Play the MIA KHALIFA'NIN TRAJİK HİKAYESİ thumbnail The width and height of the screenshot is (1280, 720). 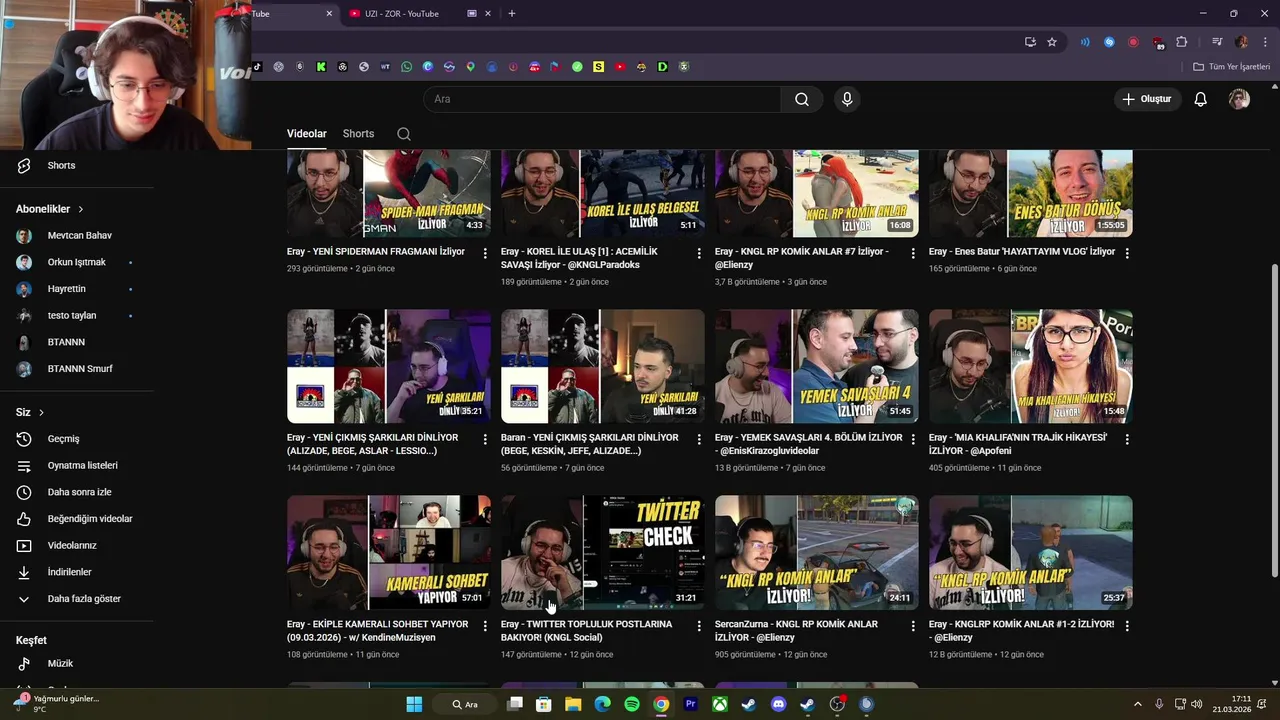click(1031, 366)
